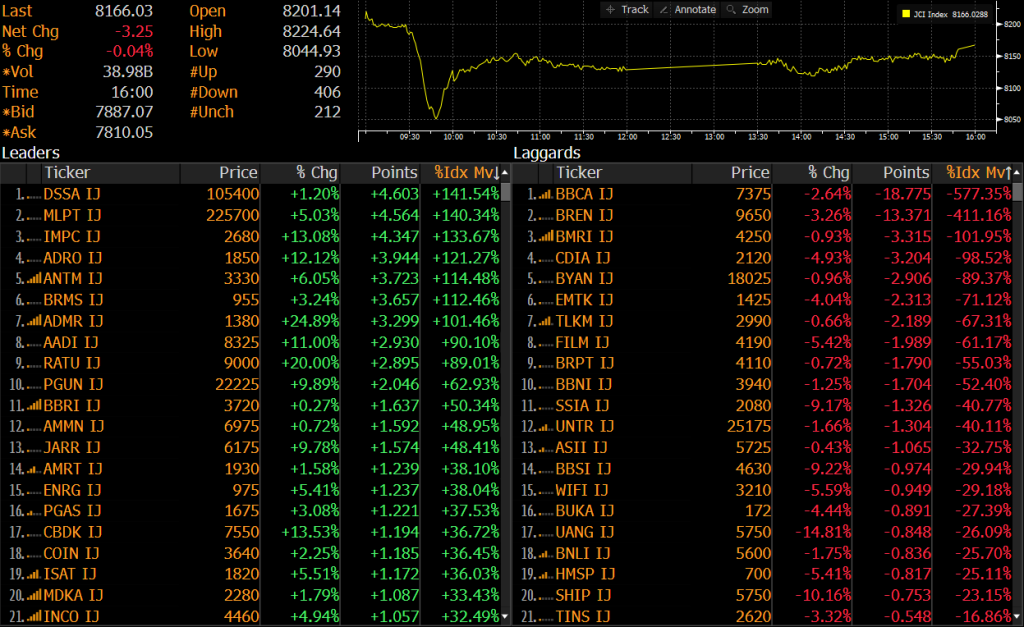Click the volume bars icon beside ANTM IJ
1024x627 pixels.
[33, 278]
